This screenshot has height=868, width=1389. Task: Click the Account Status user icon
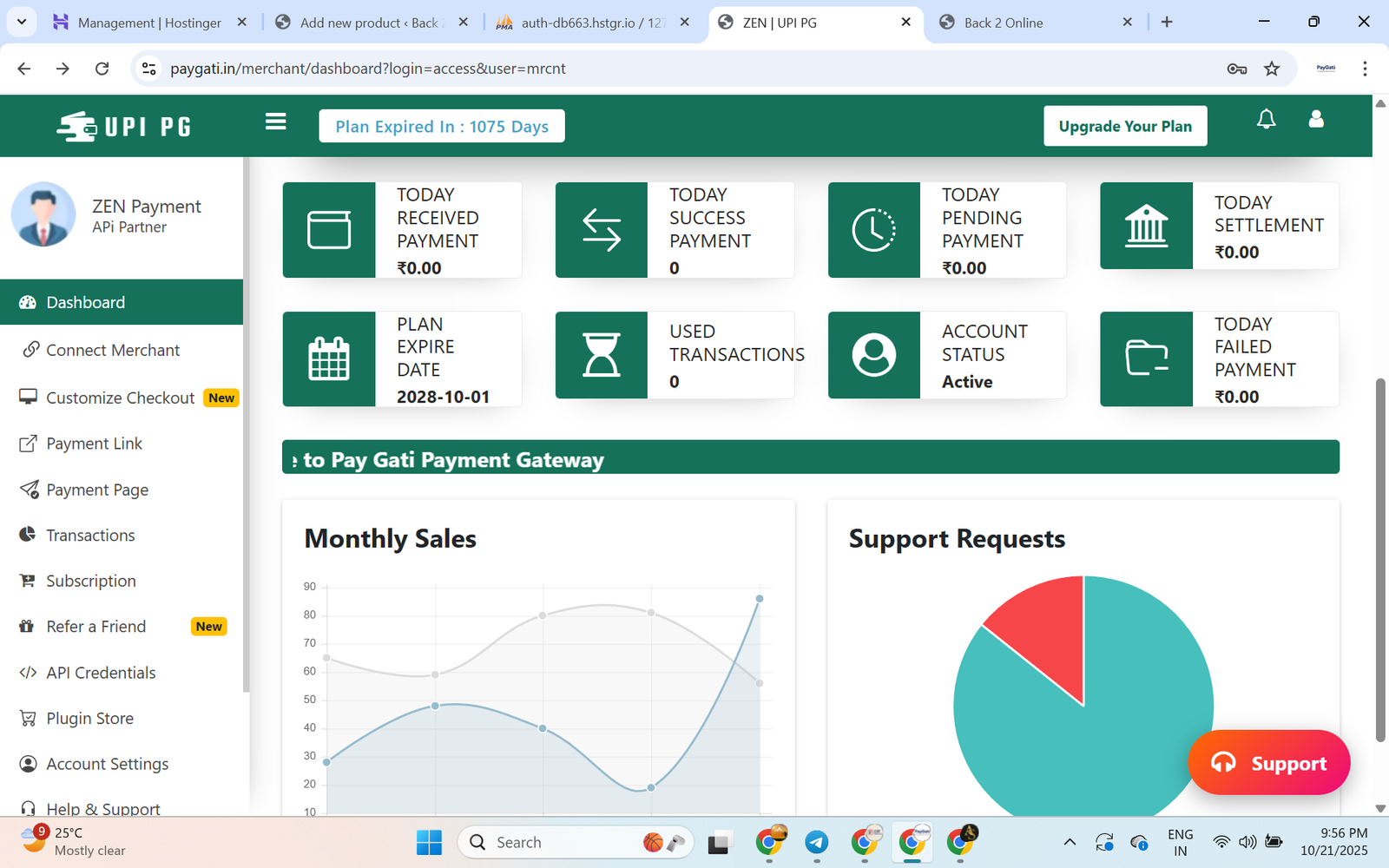click(x=873, y=355)
